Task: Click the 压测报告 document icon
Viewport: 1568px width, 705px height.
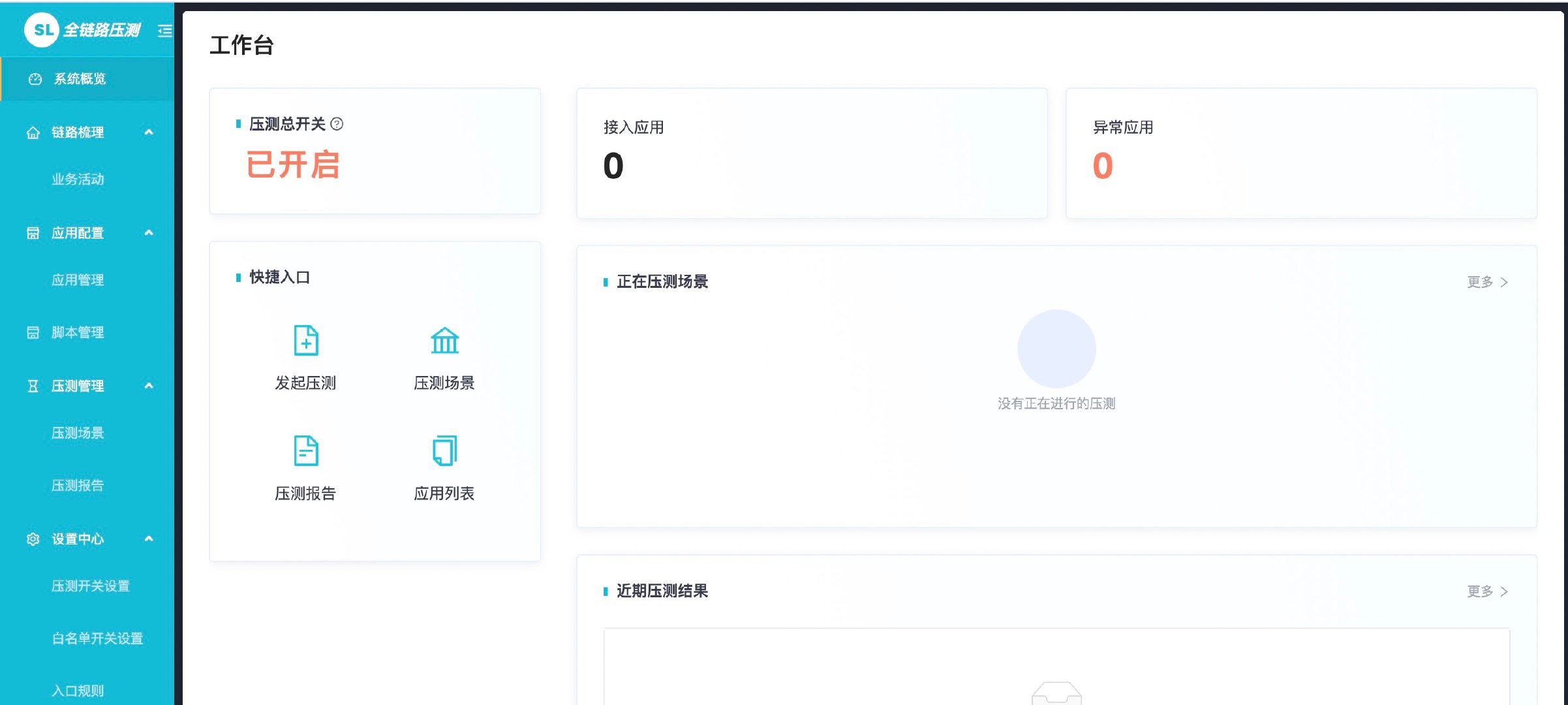Action: [x=305, y=450]
